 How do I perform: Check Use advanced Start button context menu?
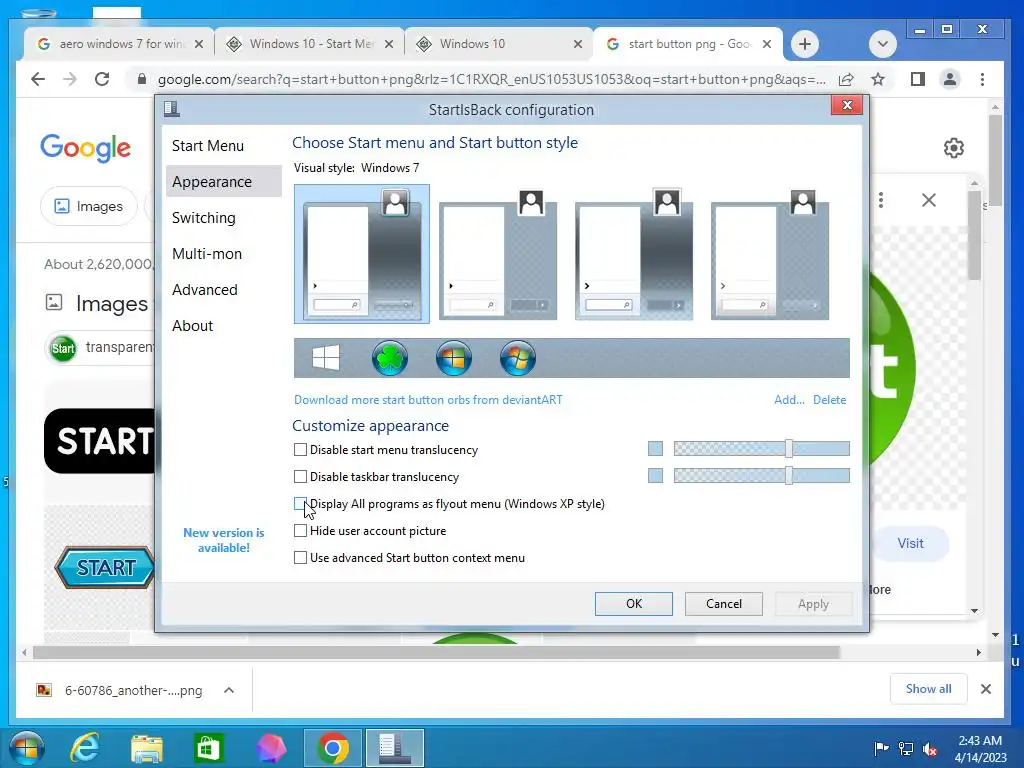point(300,558)
